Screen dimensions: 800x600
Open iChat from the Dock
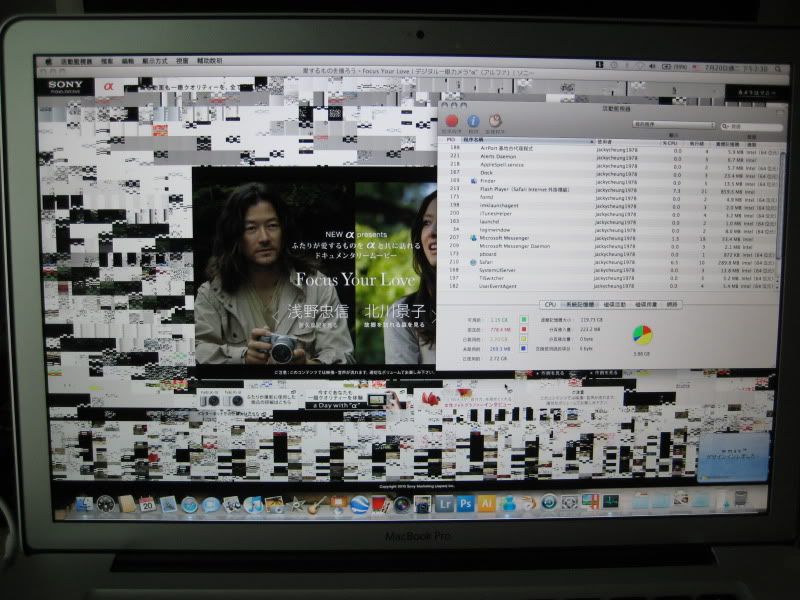click(x=210, y=505)
